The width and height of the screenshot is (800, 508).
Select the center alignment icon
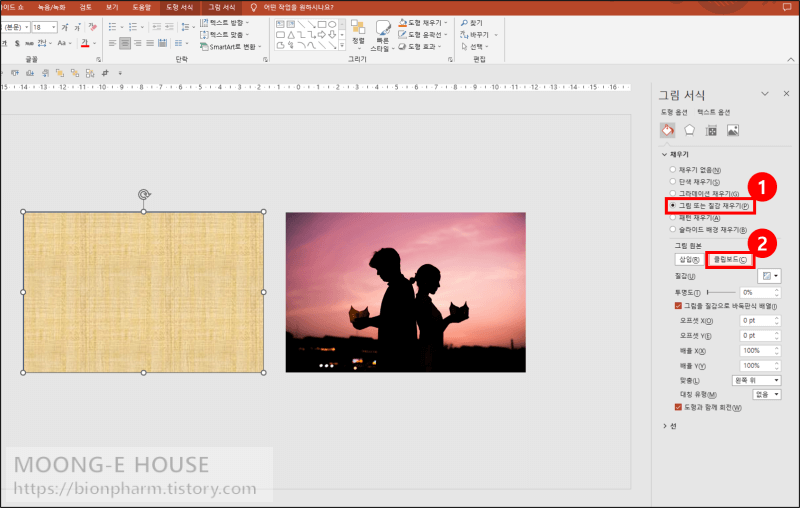click(x=125, y=43)
